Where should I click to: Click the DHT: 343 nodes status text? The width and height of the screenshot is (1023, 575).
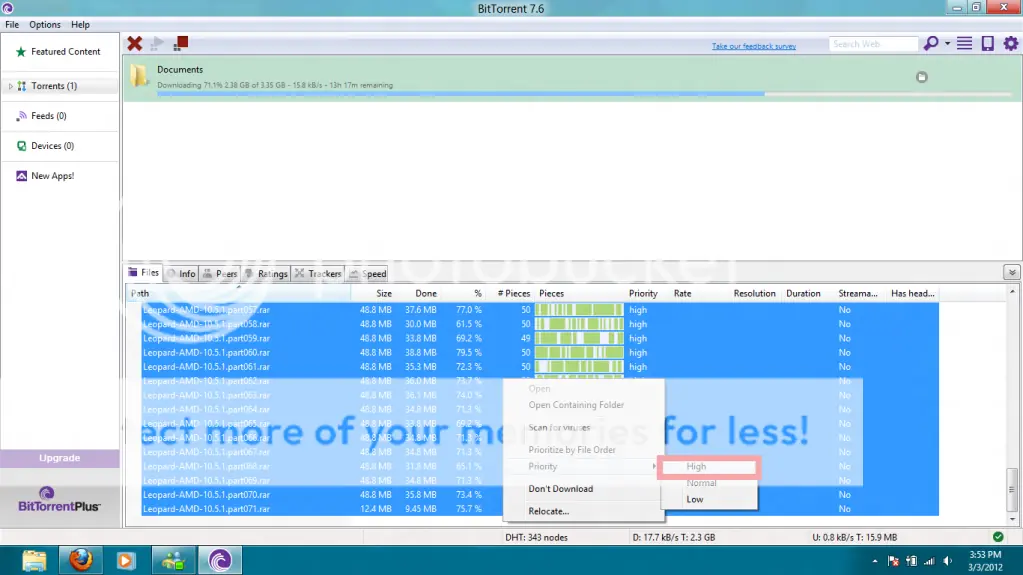click(536, 538)
